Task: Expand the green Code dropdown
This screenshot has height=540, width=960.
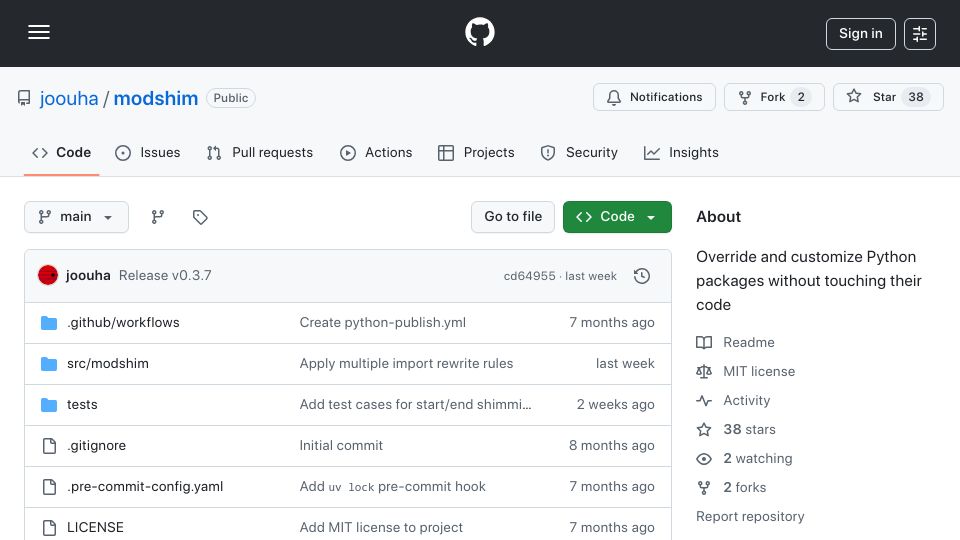Action: pyautogui.click(x=617, y=217)
